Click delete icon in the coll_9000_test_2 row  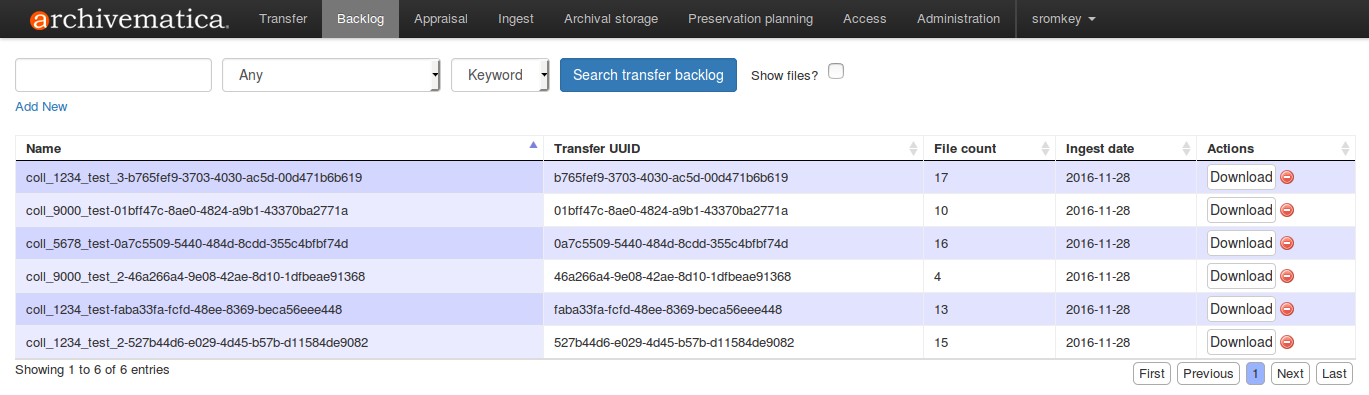point(1287,276)
